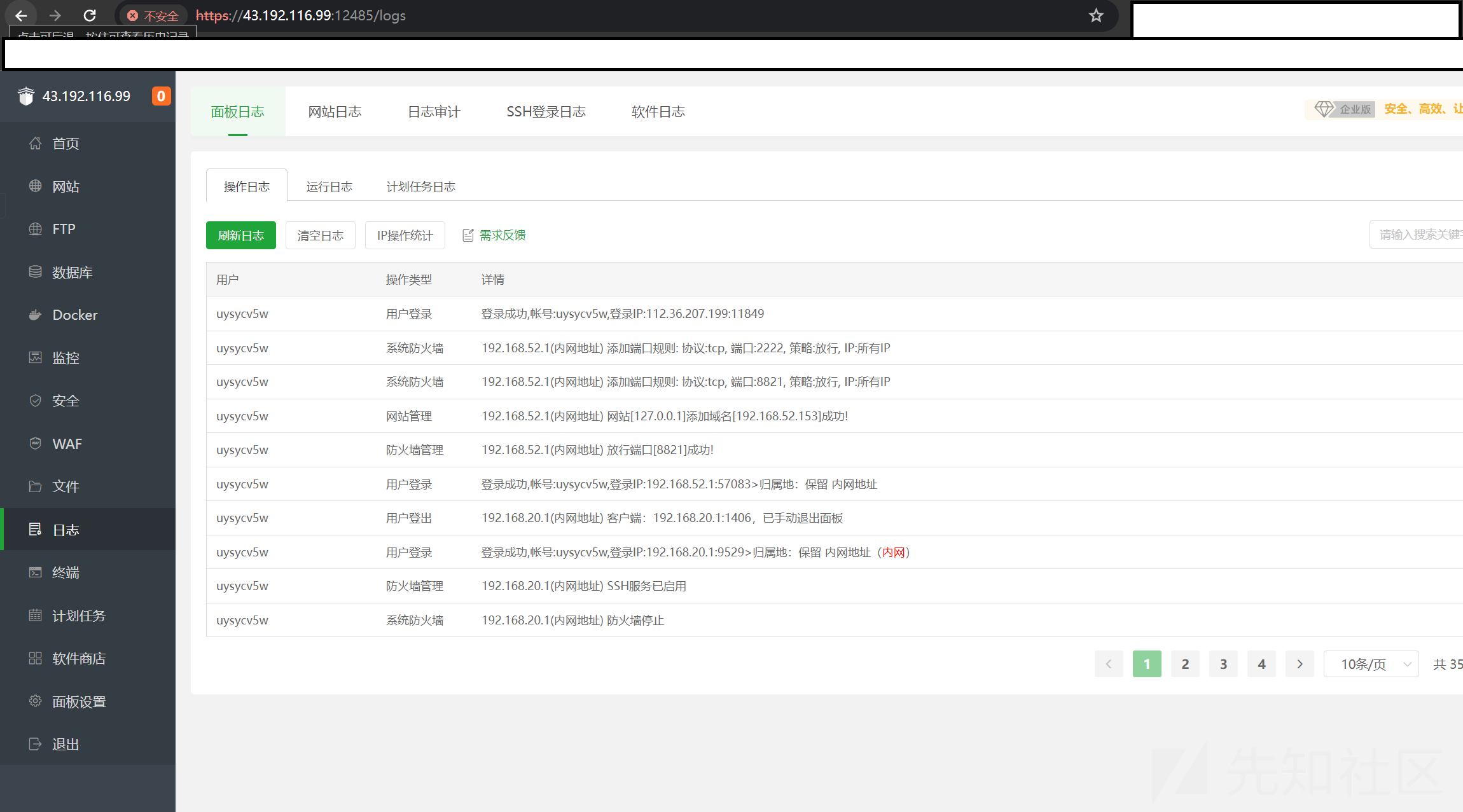The image size is (1463, 812).
Task: Click the 操作类型 column header
Action: (409, 280)
